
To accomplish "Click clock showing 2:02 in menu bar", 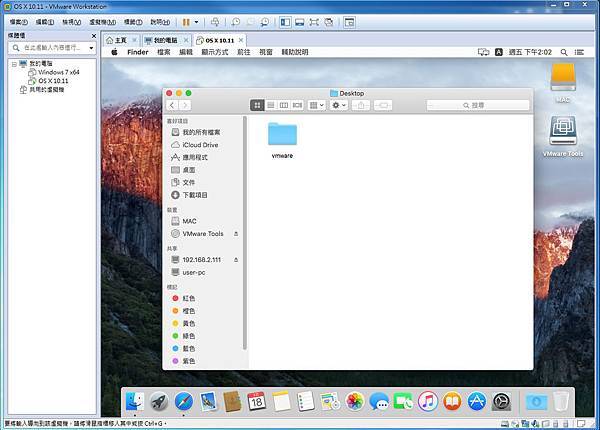I will 530,52.
